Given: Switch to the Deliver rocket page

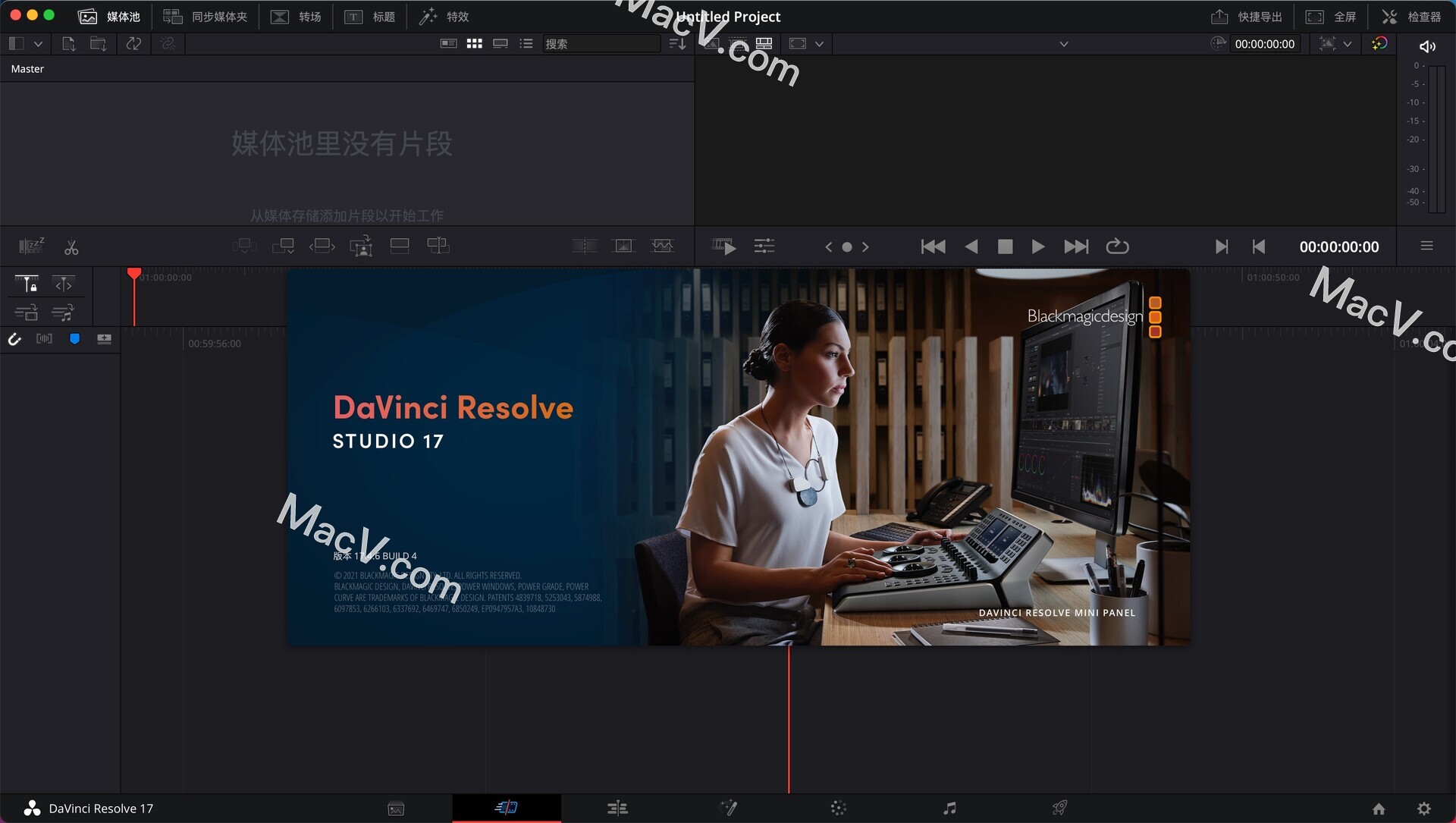Looking at the screenshot, I should (1059, 808).
